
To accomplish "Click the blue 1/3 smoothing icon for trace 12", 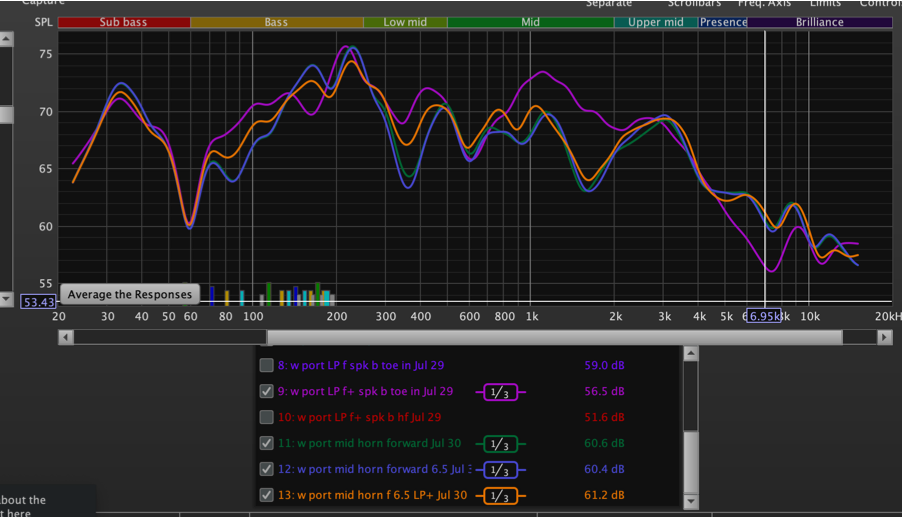I will pyautogui.click(x=501, y=470).
